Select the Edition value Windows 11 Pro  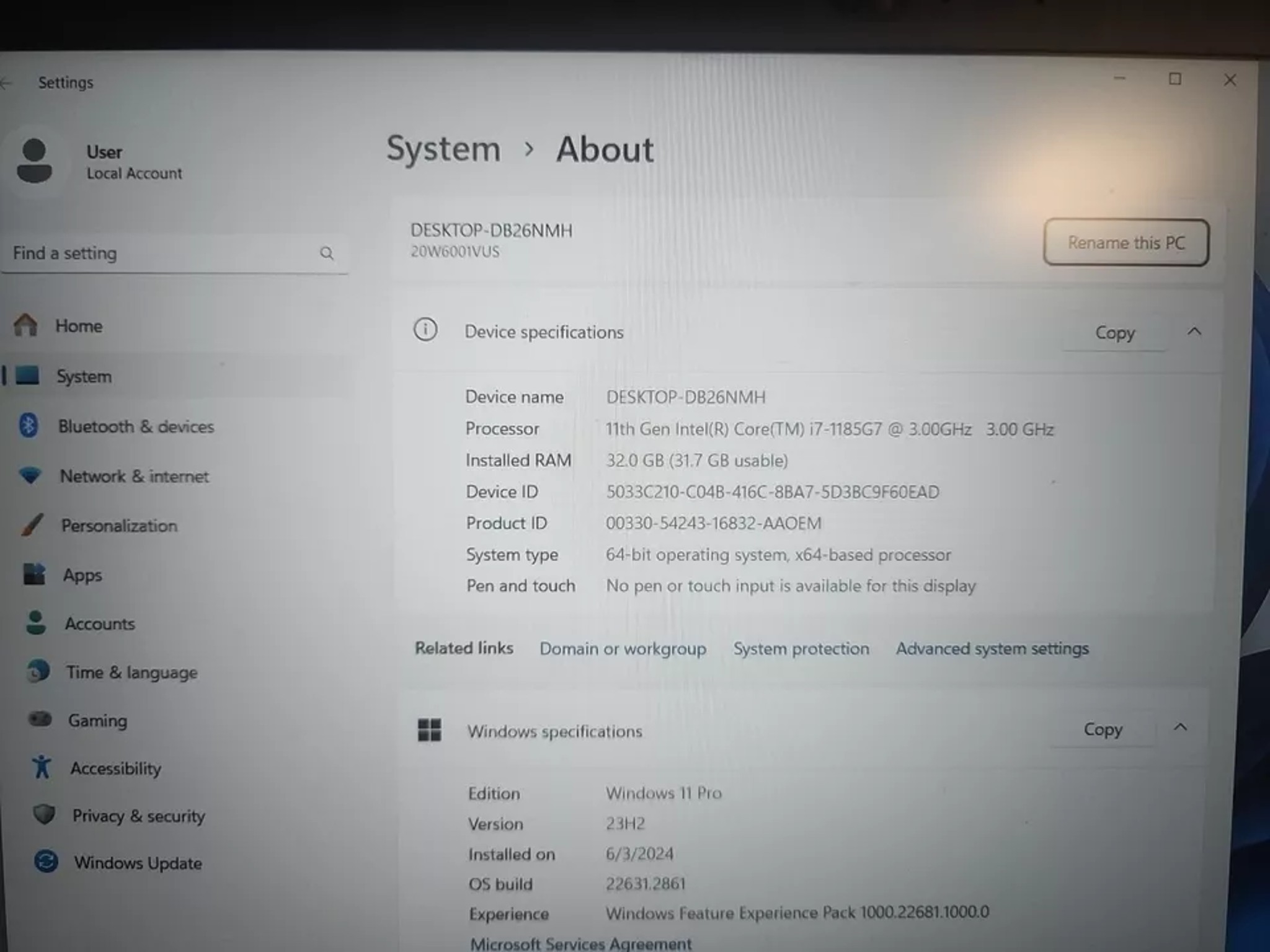[664, 793]
